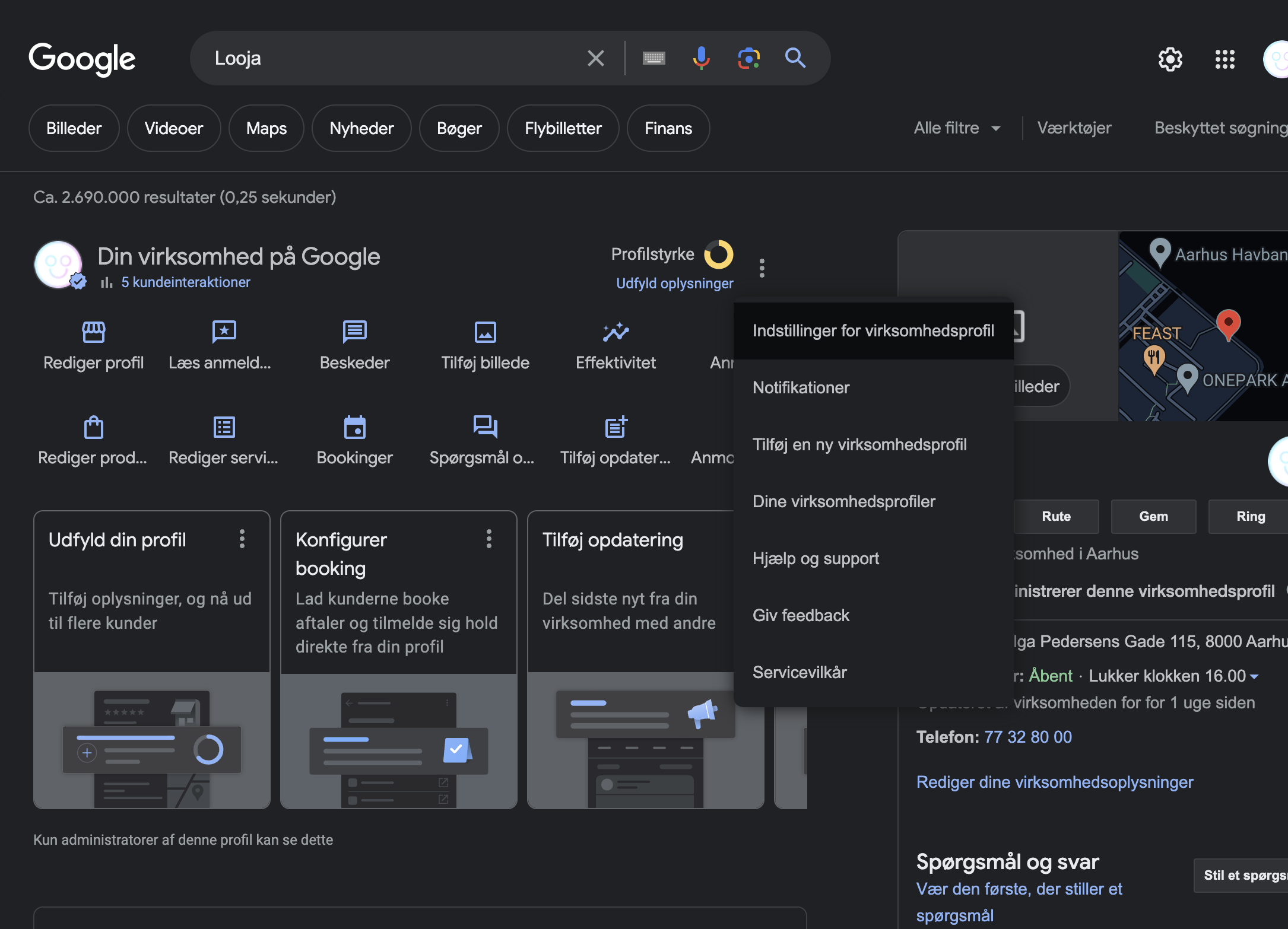
Task: Open Læs anmeldelser review icon
Action: [x=224, y=332]
